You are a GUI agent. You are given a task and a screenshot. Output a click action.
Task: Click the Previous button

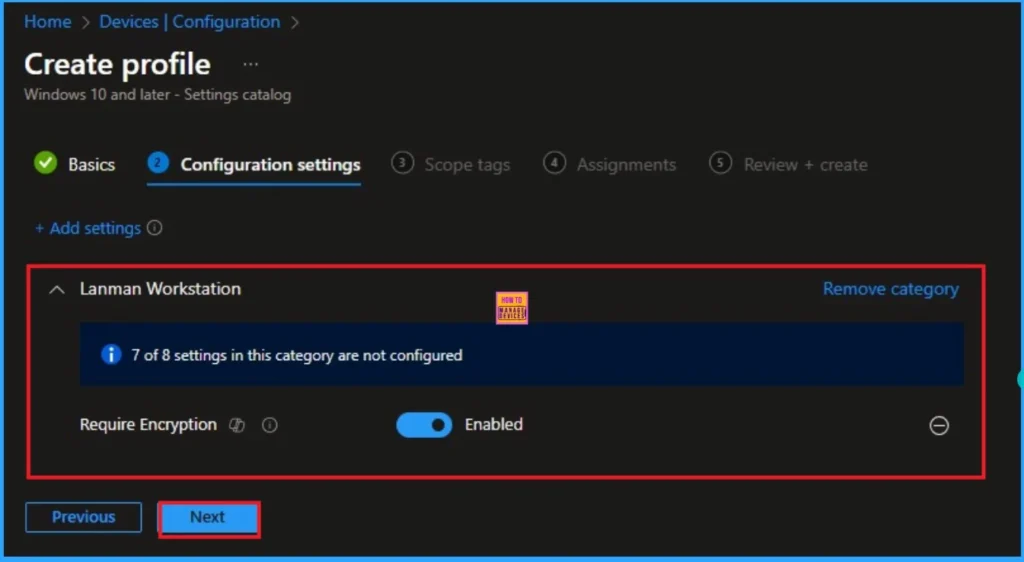click(x=83, y=517)
